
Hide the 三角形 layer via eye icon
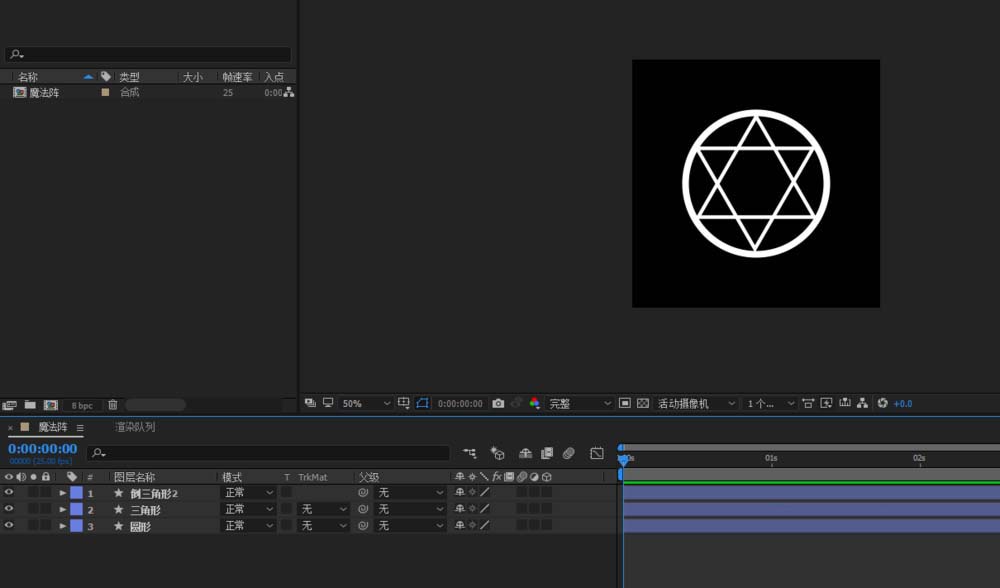[x=9, y=509]
